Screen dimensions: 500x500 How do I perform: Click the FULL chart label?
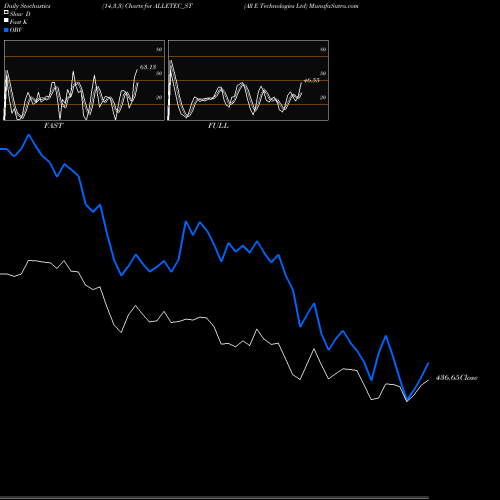coord(218,126)
